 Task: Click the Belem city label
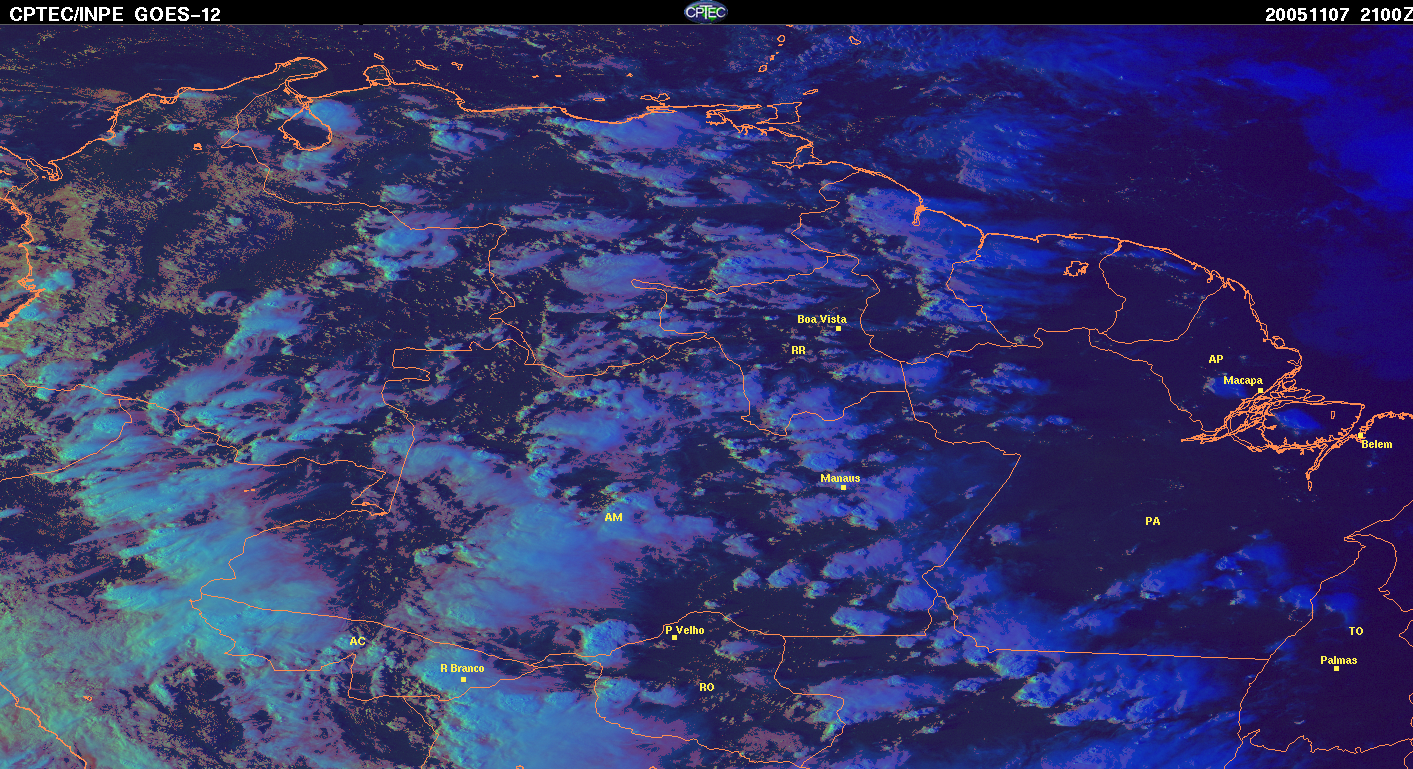tap(1376, 444)
